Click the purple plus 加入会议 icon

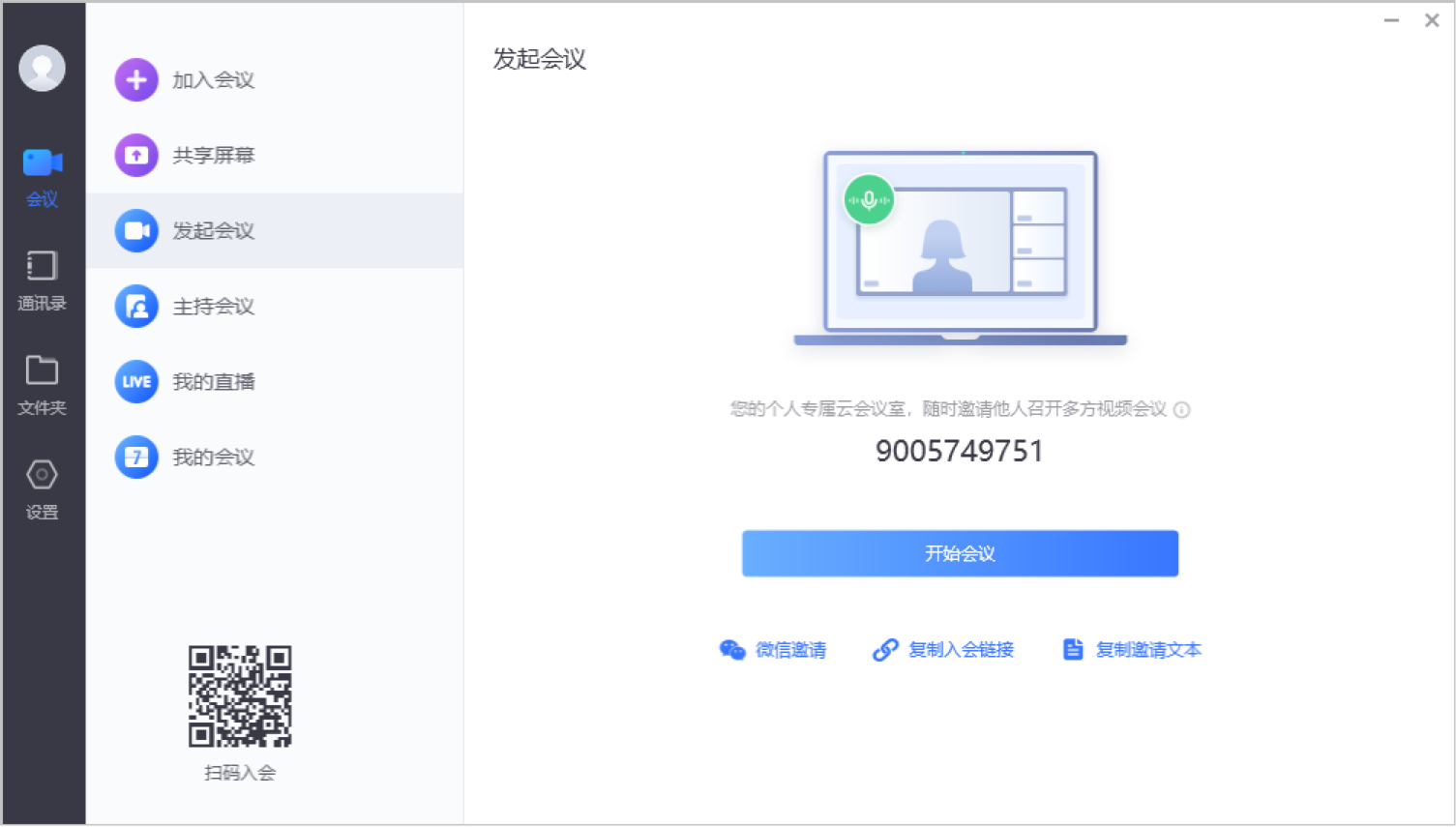(x=136, y=80)
